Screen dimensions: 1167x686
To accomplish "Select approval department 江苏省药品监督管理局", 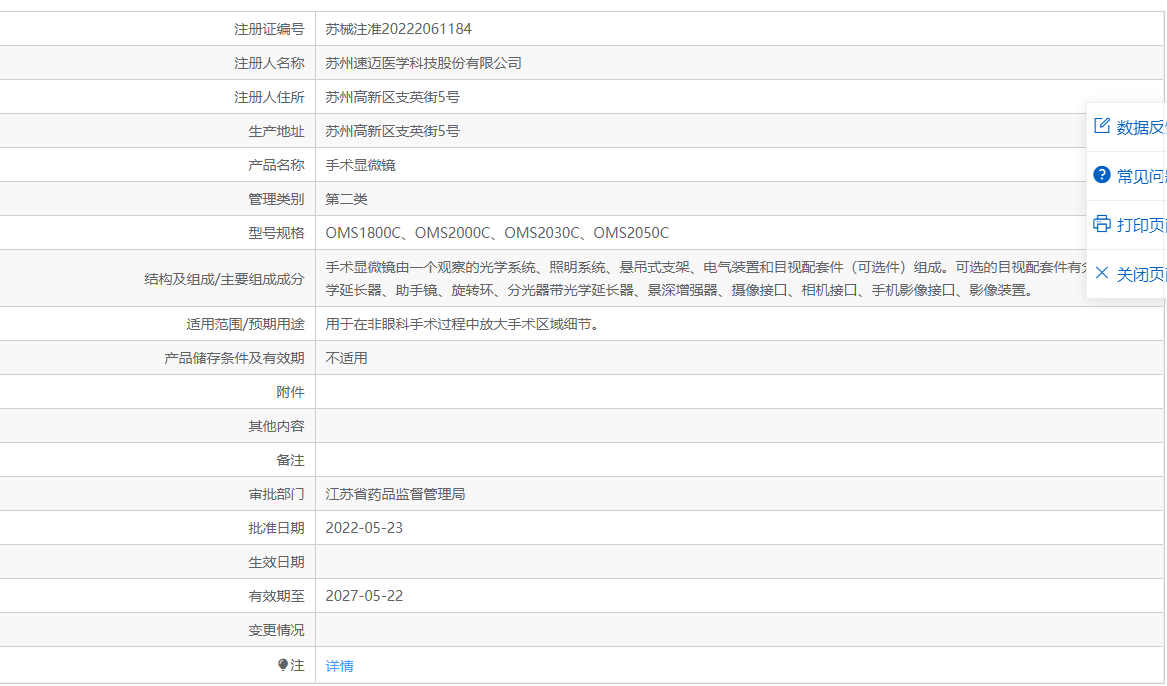I will click(x=395, y=494).
